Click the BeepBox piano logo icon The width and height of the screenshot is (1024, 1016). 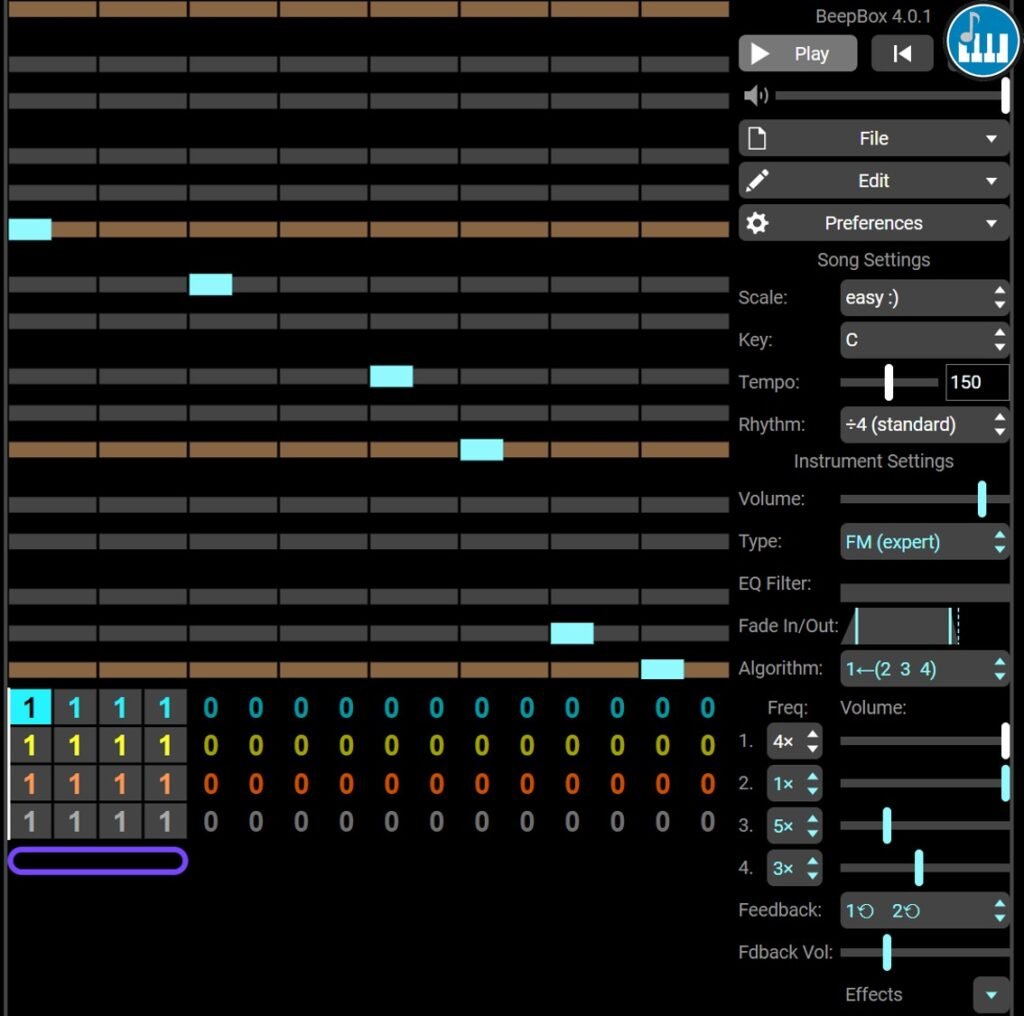click(982, 40)
